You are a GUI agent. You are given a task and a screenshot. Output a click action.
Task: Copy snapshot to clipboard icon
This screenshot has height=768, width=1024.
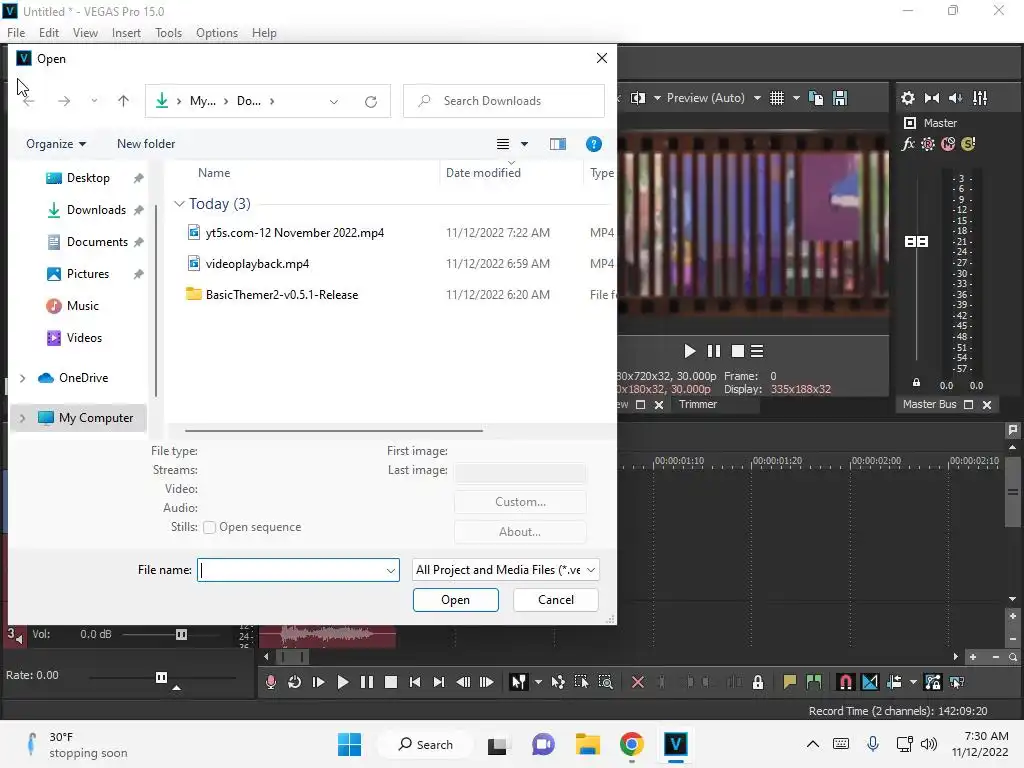click(x=816, y=98)
